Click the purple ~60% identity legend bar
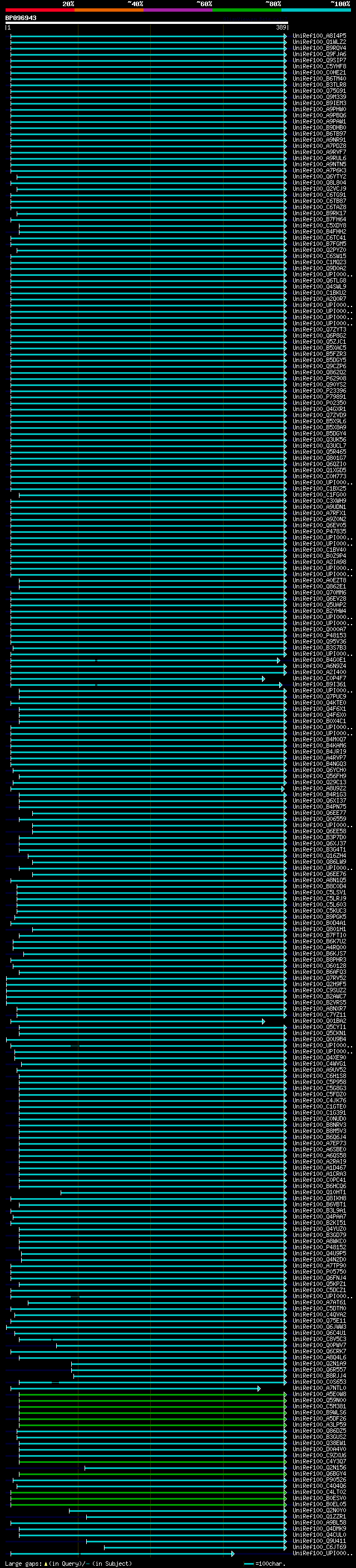Image resolution: width=356 pixels, height=1568 pixels. click(179, 11)
